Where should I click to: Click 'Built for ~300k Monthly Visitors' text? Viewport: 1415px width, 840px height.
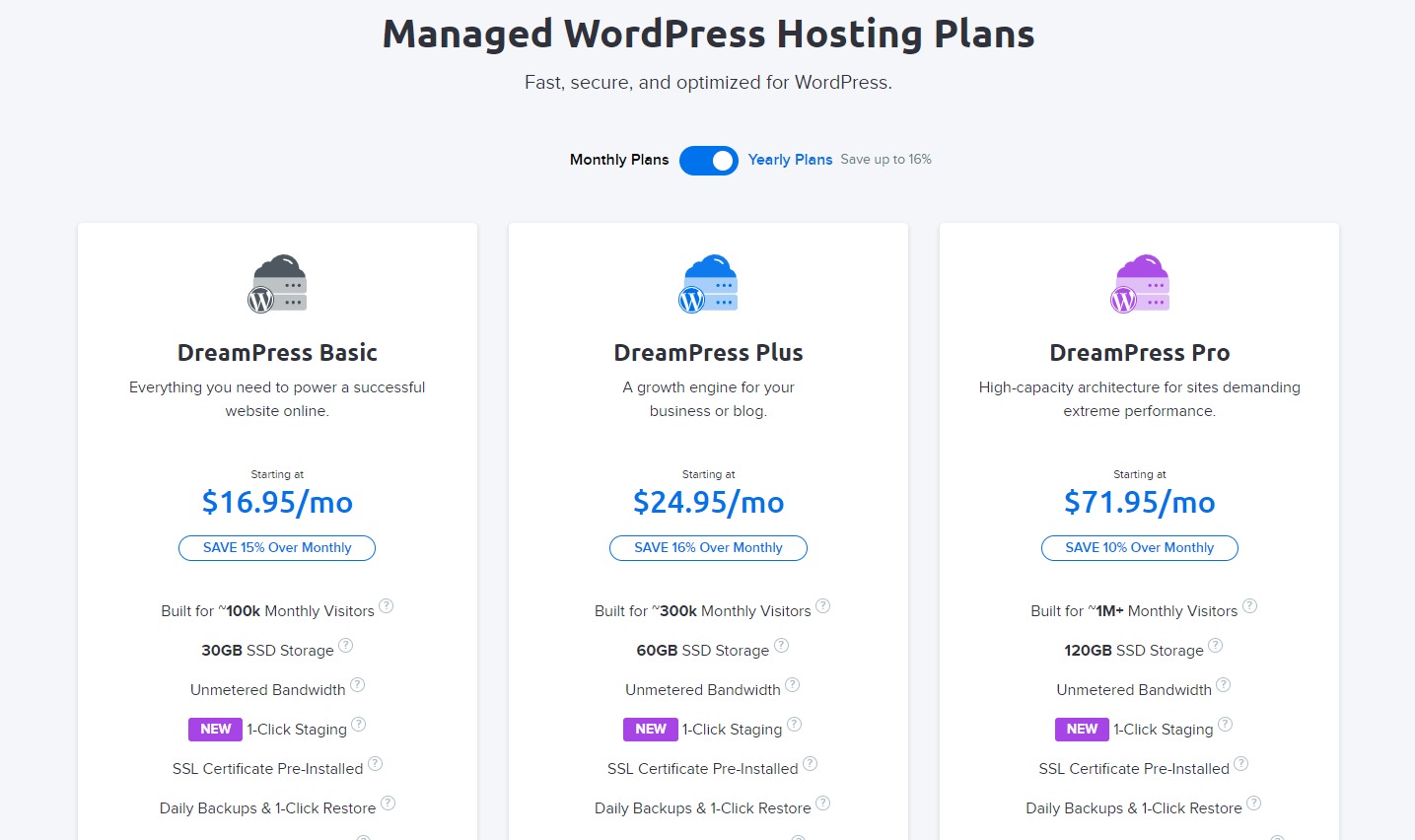[702, 611]
